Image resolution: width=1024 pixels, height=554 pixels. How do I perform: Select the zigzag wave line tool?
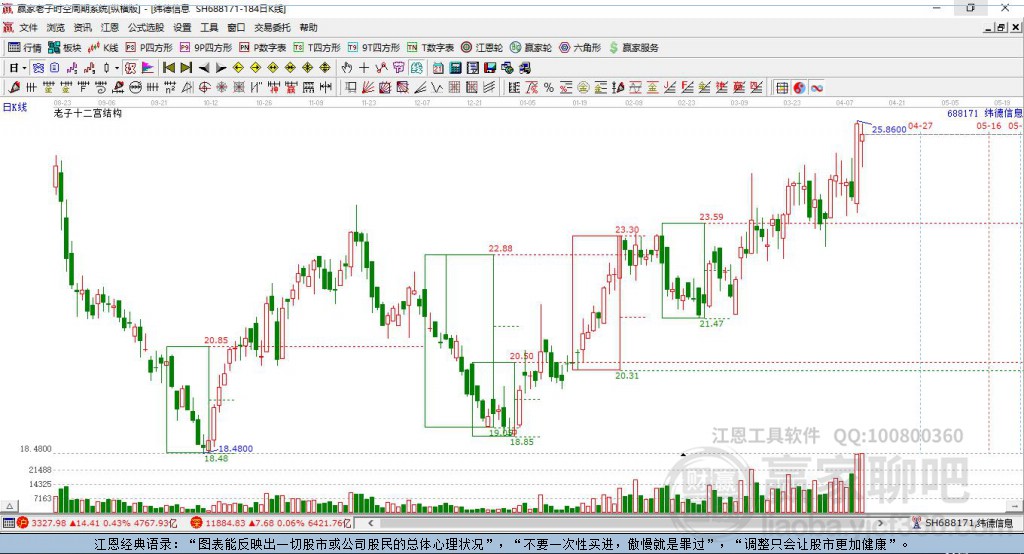click(x=436, y=88)
